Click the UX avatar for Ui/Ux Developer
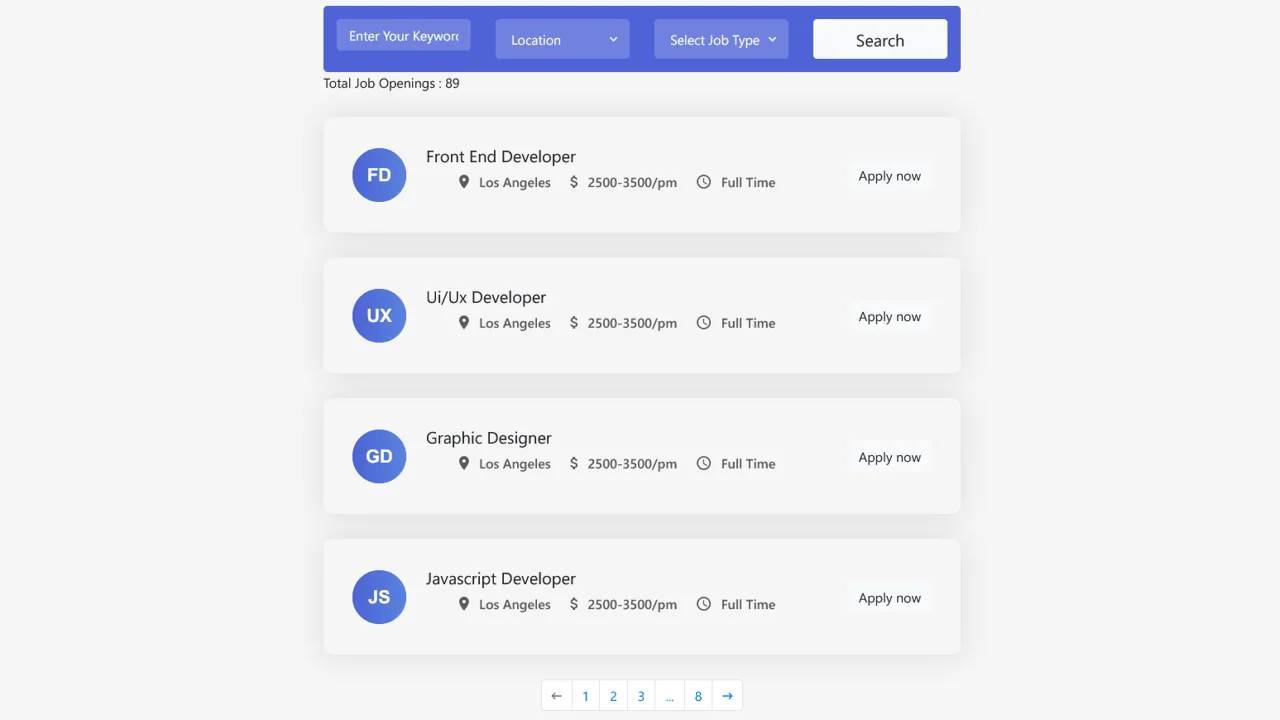 point(379,315)
